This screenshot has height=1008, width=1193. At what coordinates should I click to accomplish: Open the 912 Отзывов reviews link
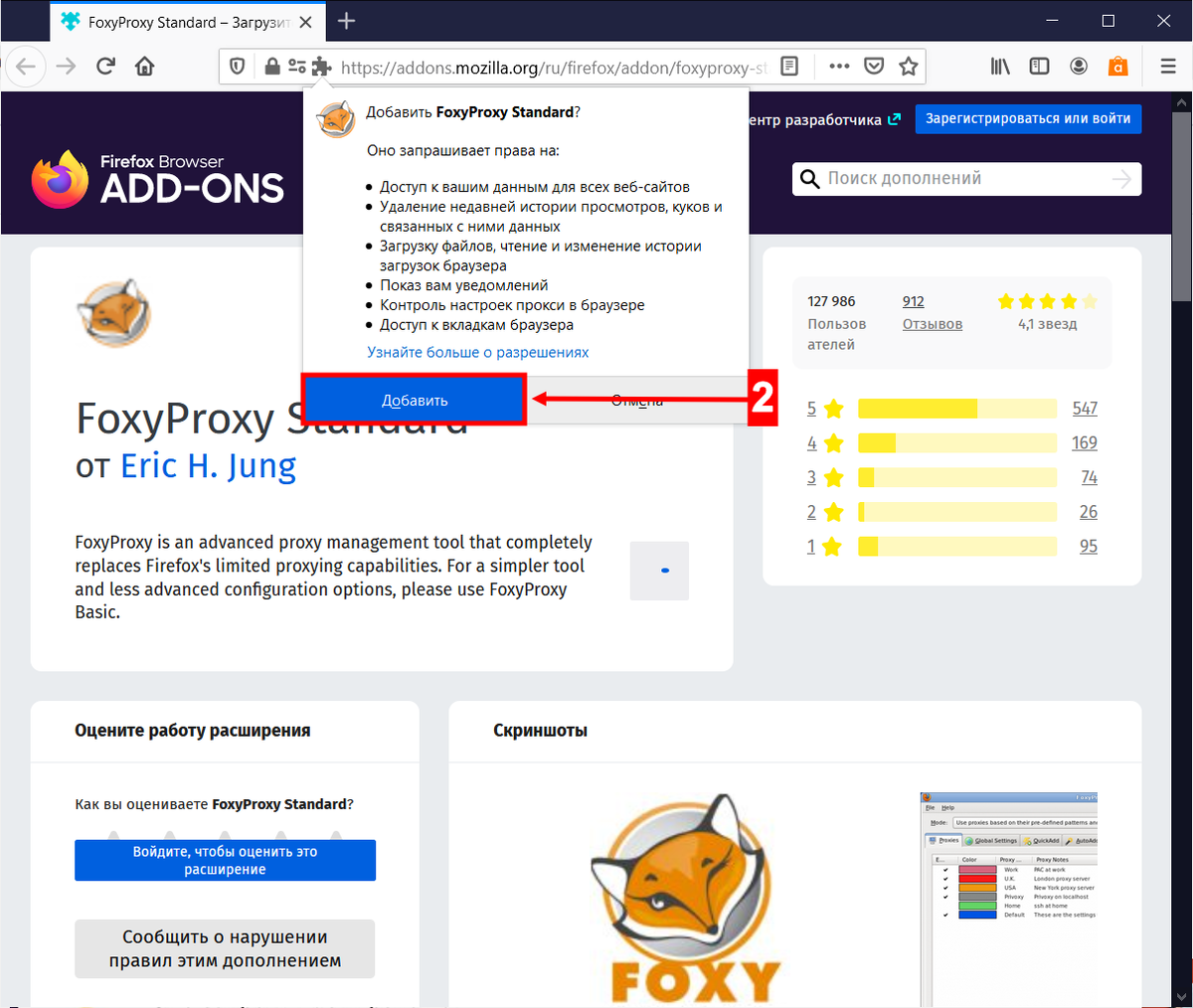(x=932, y=312)
